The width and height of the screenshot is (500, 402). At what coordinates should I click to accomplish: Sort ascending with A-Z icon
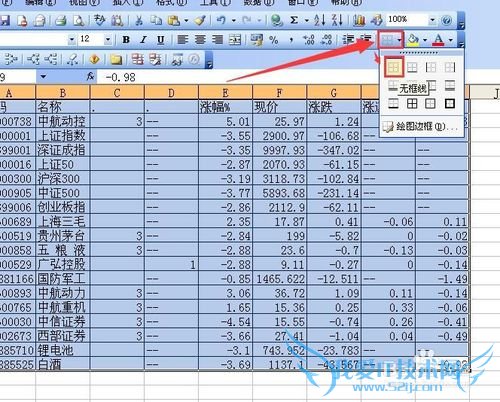[x=320, y=21]
